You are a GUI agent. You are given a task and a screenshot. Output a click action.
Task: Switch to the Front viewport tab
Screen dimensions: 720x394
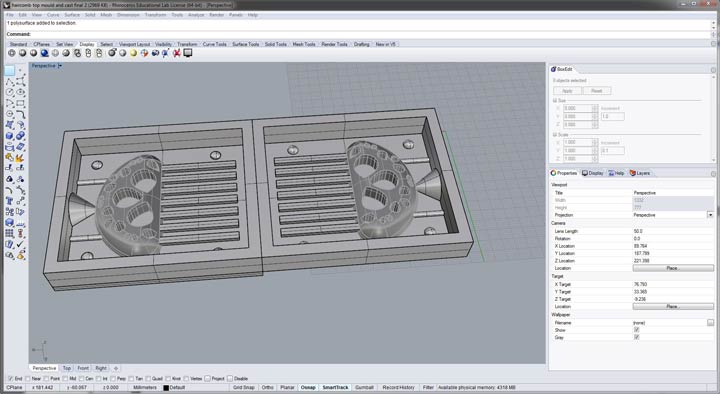coord(83,368)
